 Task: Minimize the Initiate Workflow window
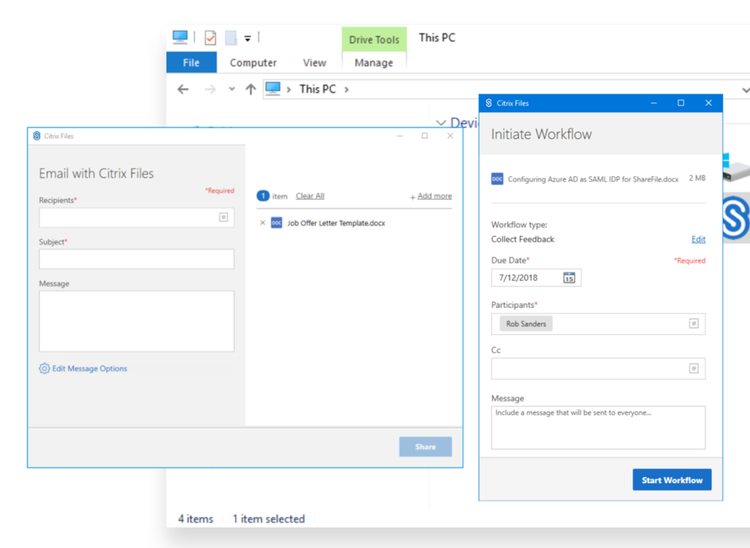654,103
